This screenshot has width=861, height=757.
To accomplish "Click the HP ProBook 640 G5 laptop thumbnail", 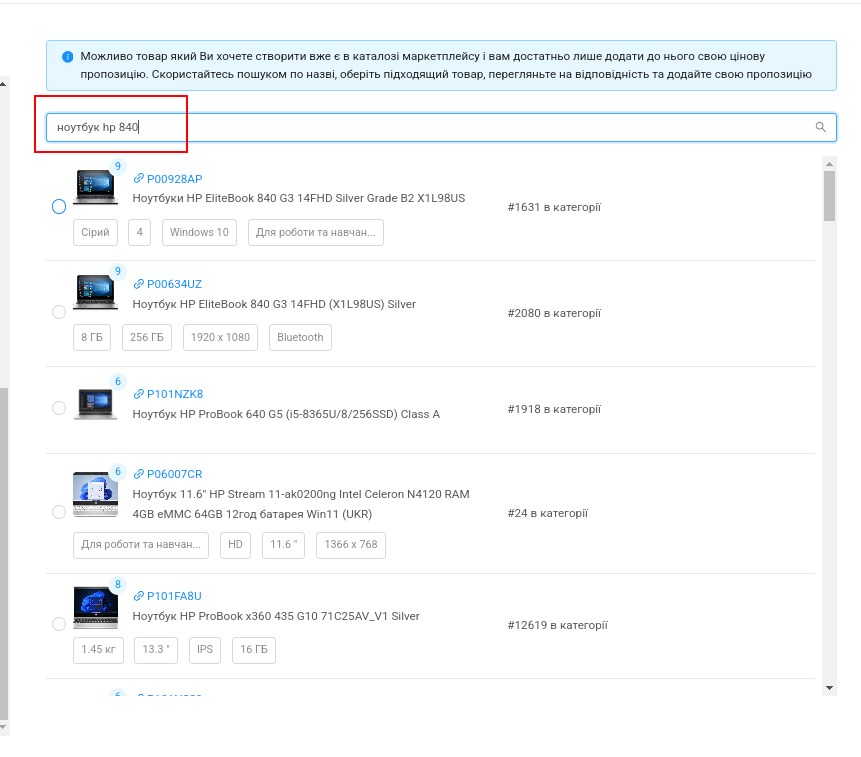I will click(95, 405).
